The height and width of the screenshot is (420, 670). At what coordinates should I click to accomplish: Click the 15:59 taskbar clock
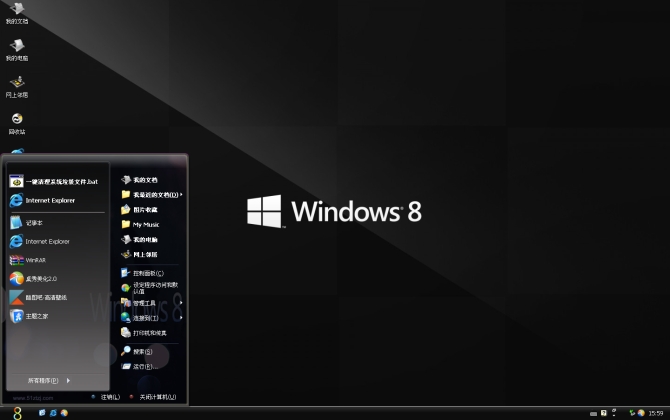[656, 413]
